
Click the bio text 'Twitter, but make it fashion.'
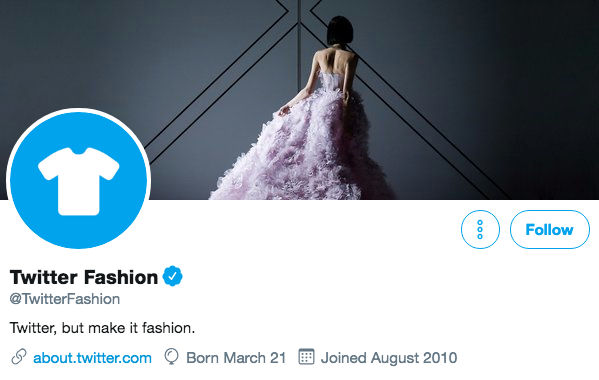102,328
